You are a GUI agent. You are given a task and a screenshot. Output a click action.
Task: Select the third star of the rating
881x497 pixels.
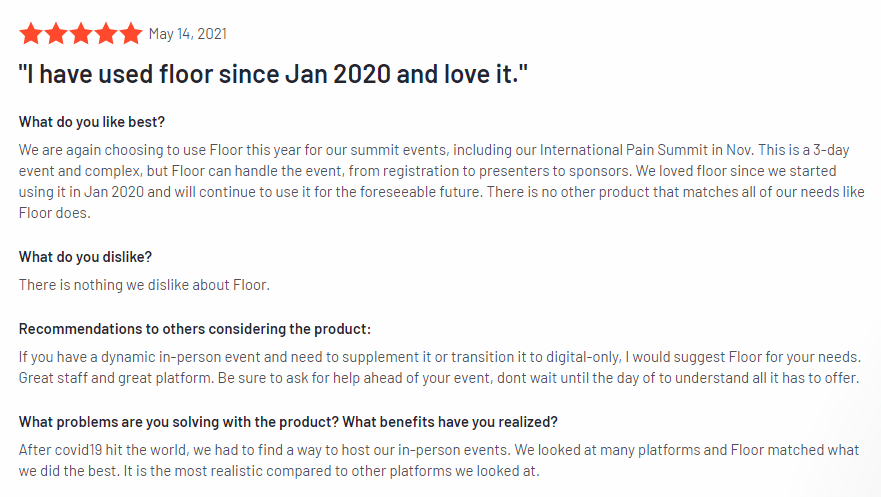(x=81, y=34)
